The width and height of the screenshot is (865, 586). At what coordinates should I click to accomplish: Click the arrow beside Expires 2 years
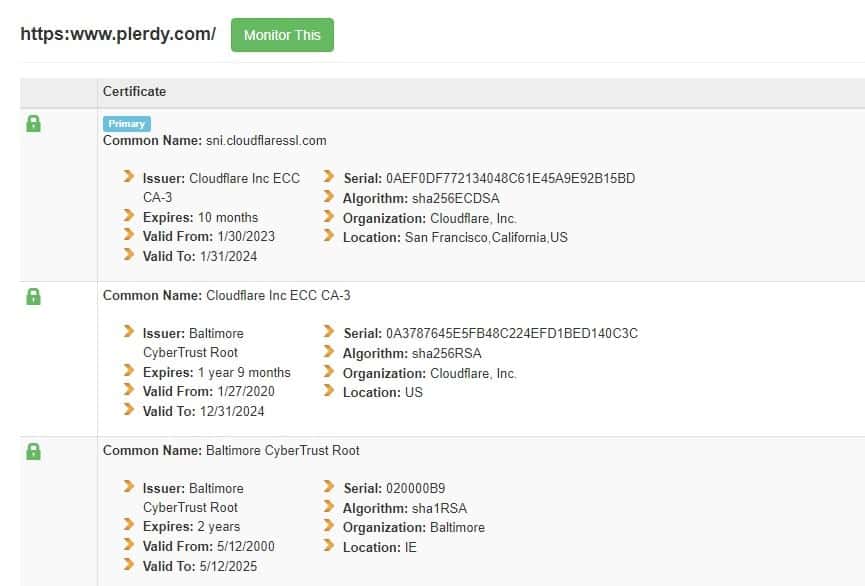(129, 524)
